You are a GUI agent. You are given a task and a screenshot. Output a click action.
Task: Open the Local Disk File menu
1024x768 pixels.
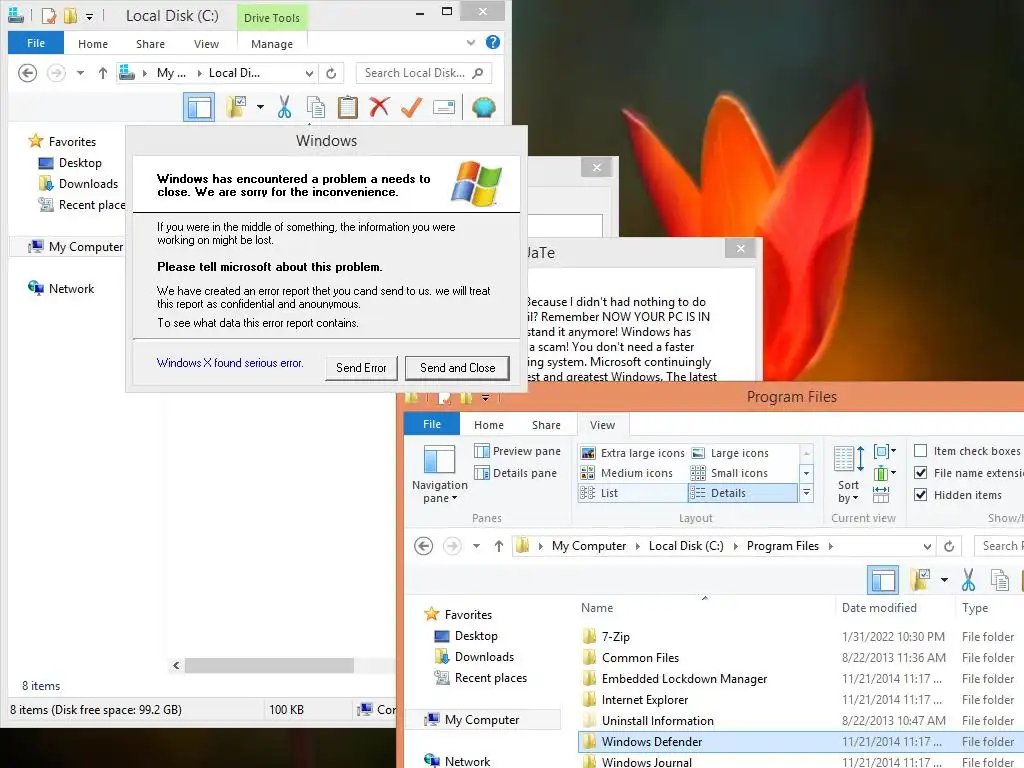tap(36, 43)
